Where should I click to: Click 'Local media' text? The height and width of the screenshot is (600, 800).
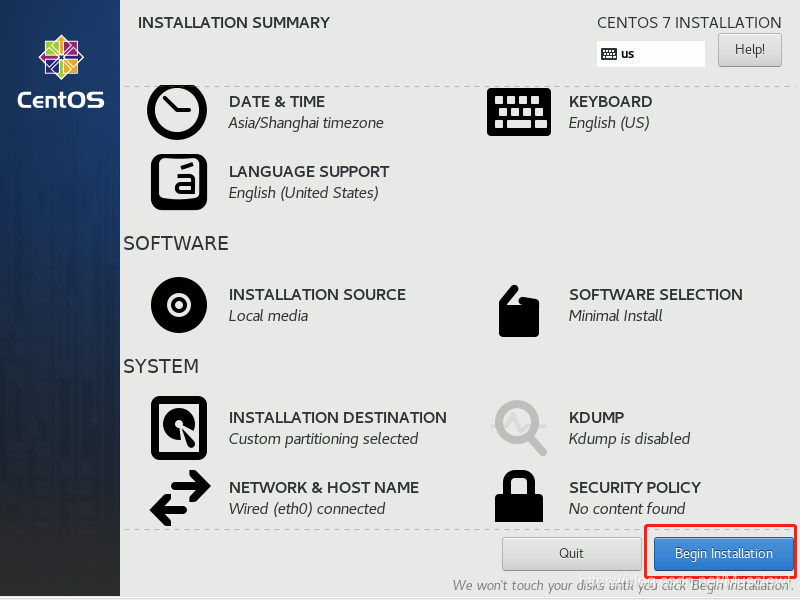(x=268, y=316)
